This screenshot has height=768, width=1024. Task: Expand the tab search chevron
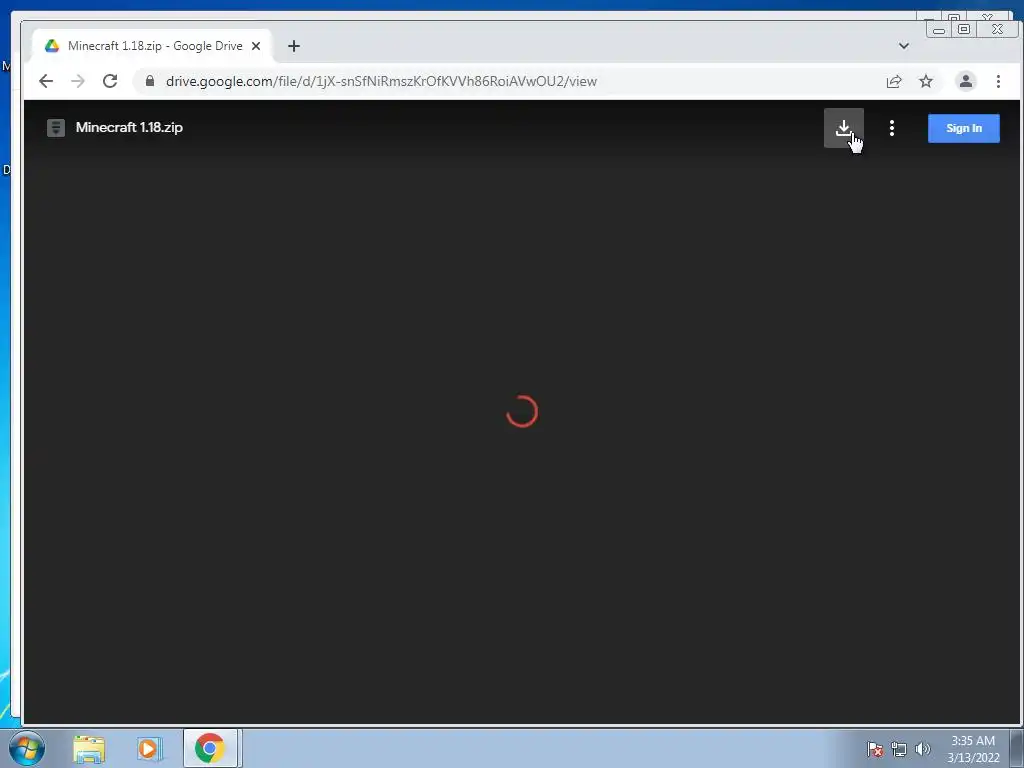coord(903,46)
